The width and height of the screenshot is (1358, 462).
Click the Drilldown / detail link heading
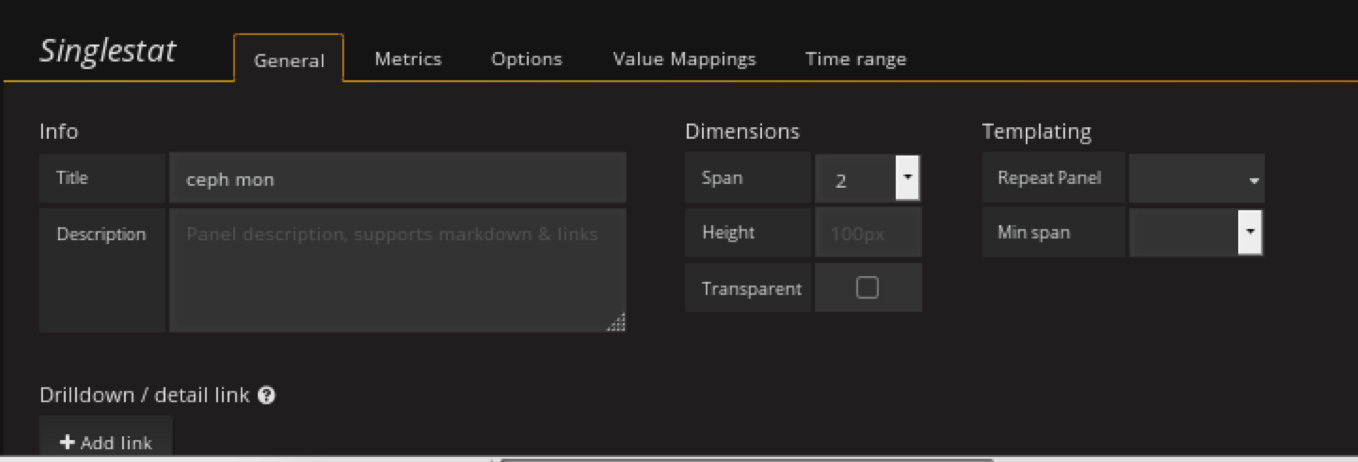pyautogui.click(x=144, y=395)
